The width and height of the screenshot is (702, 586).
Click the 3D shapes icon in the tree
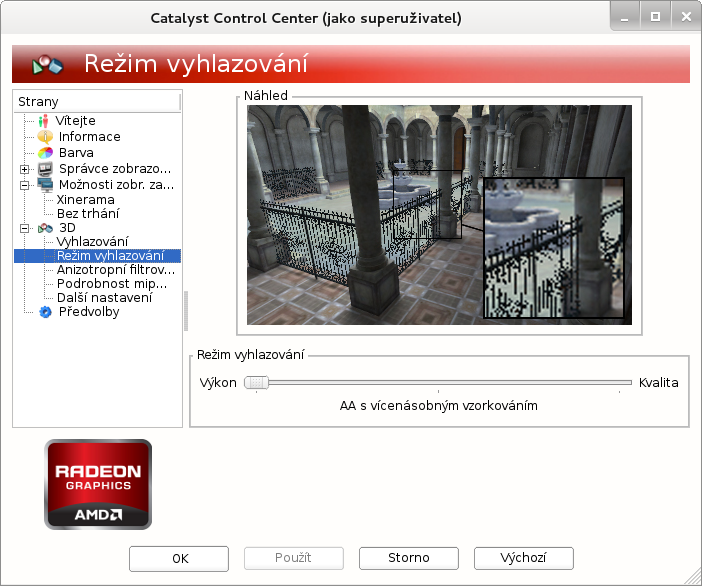click(x=45, y=228)
